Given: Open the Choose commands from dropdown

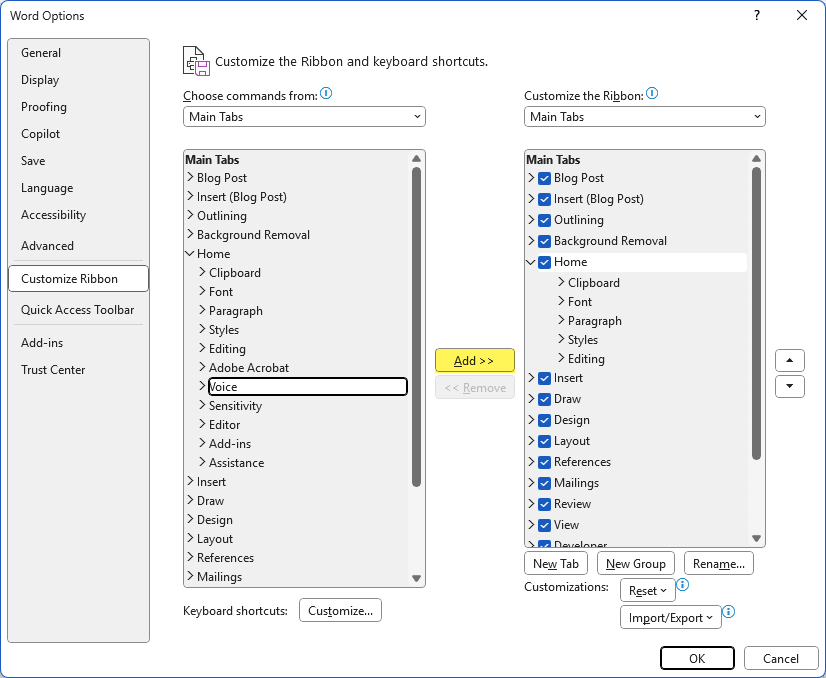Looking at the screenshot, I should [x=304, y=117].
